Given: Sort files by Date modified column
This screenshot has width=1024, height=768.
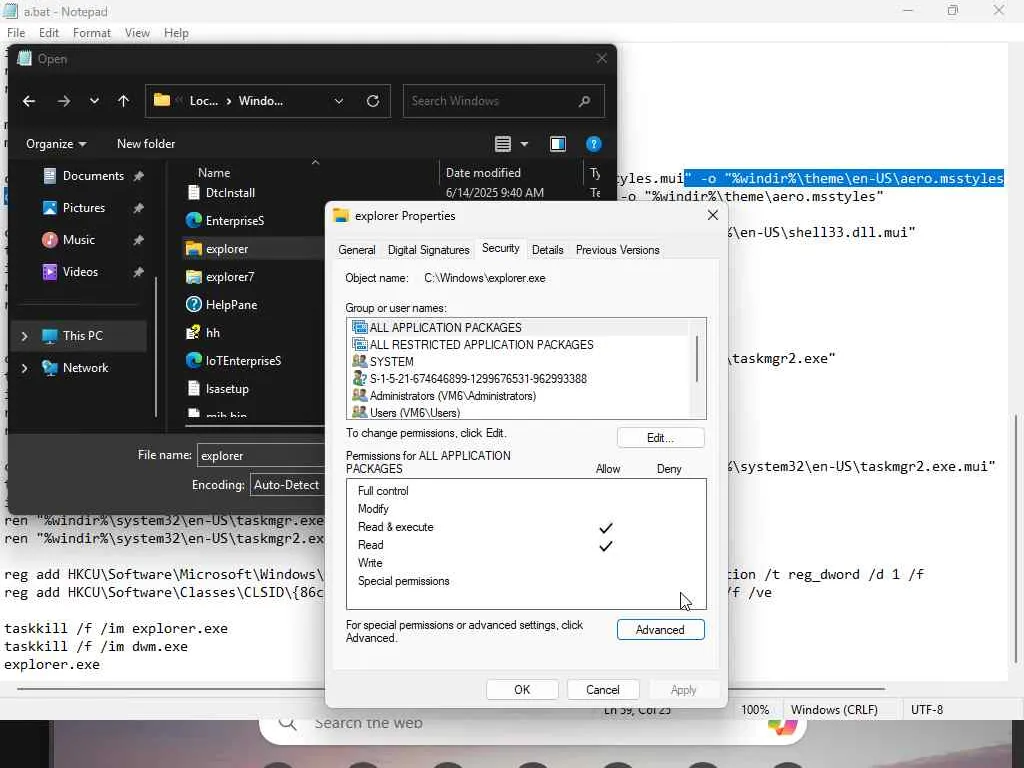Looking at the screenshot, I should click(x=483, y=173).
